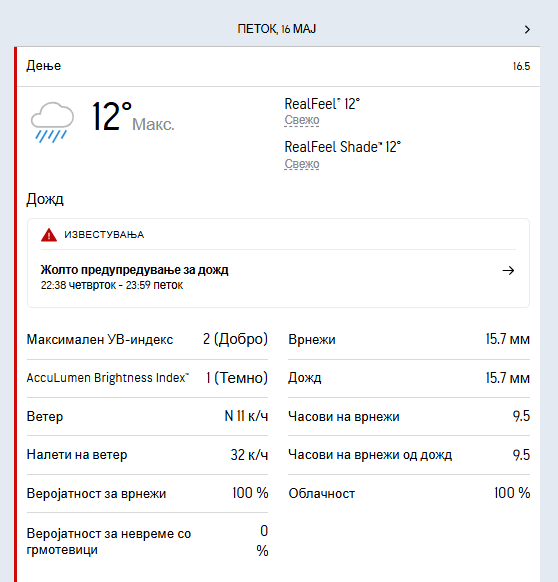Click the ИЗВЕСТУВАЊА alerts label
Screen dimensions: 558x582
click(104, 235)
